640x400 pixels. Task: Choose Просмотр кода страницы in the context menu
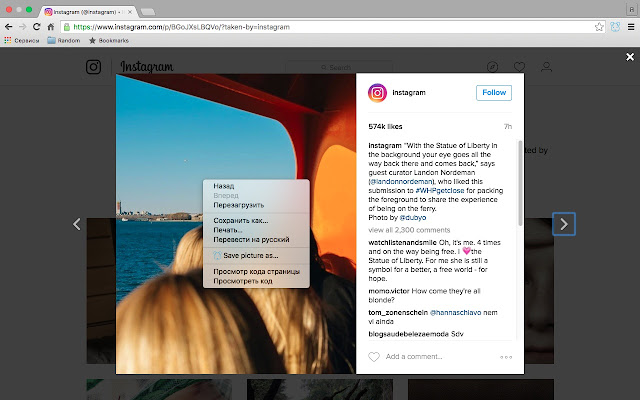click(256, 271)
